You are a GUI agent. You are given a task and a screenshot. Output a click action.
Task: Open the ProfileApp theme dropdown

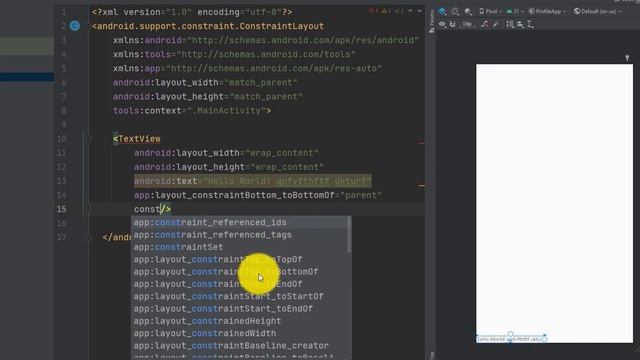point(547,11)
